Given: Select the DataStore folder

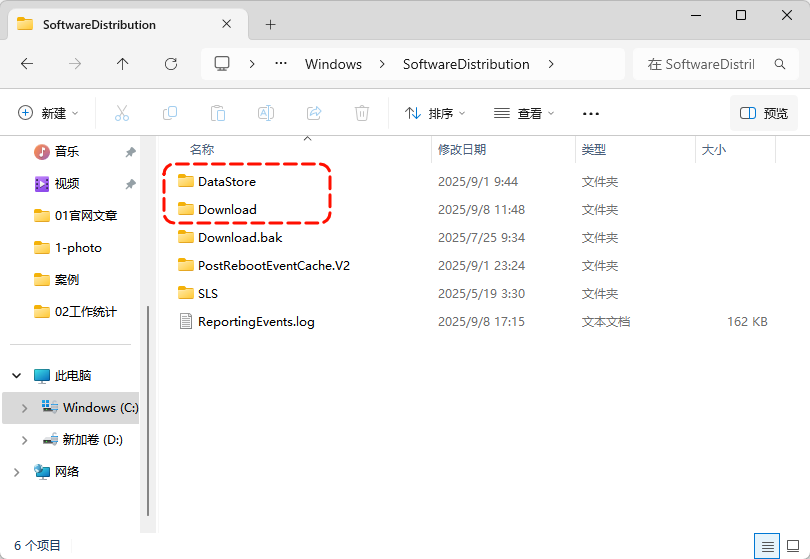Looking at the screenshot, I should pyautogui.click(x=226, y=181).
